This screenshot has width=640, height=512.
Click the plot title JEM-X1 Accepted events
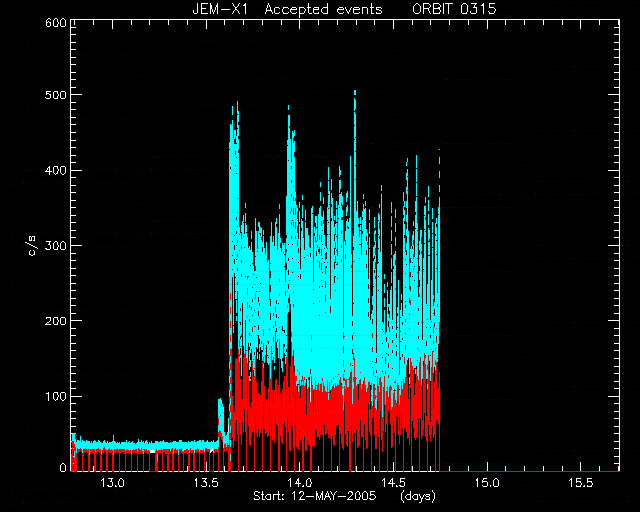point(287,9)
